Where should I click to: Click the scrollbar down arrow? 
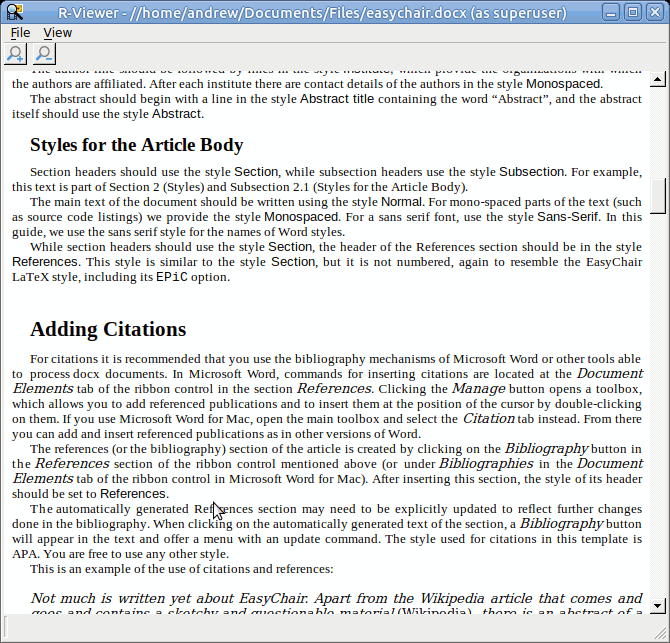(658, 605)
